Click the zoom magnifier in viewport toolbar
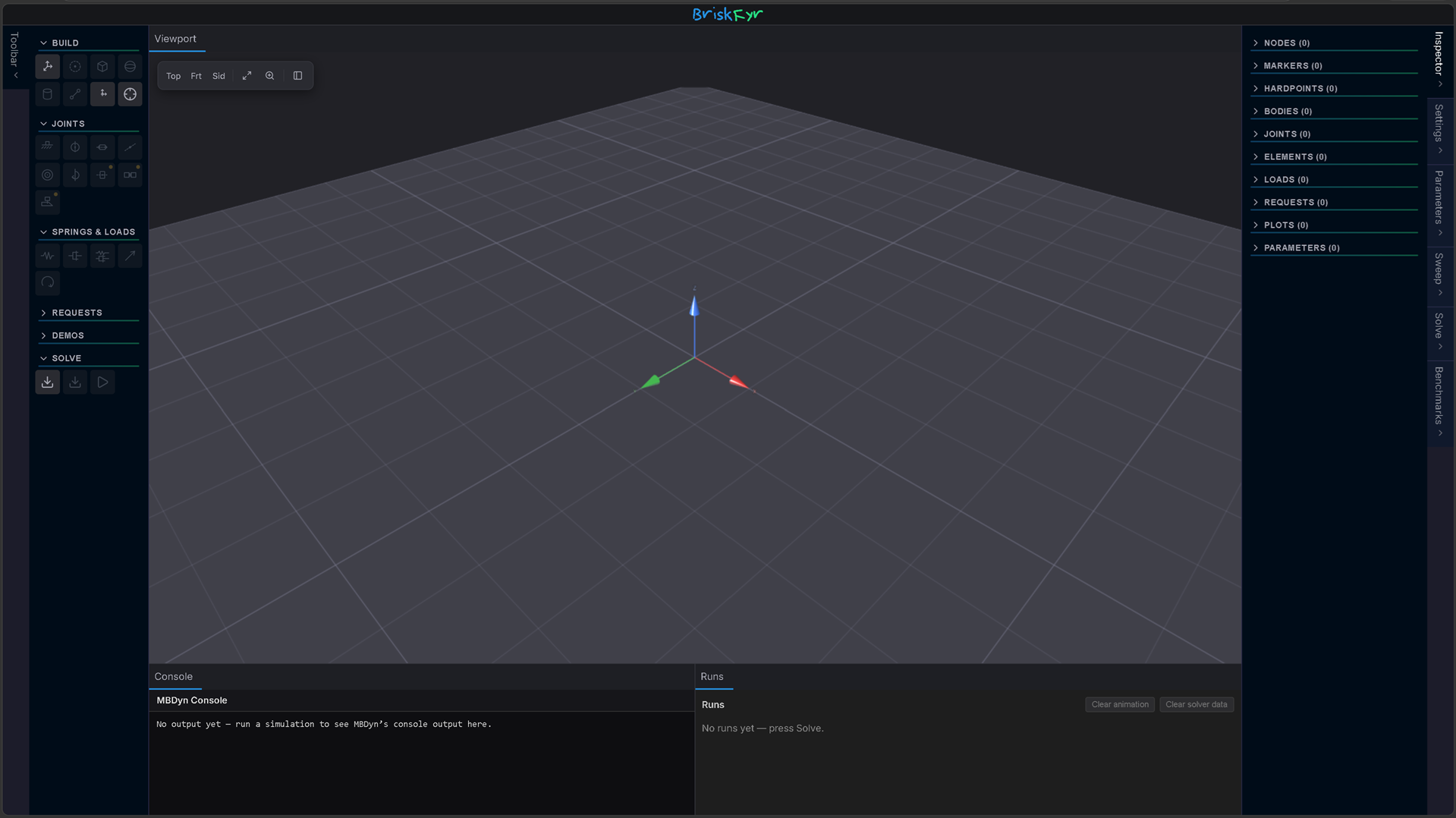Screen dimensions: 1456x818 [x=269, y=76]
